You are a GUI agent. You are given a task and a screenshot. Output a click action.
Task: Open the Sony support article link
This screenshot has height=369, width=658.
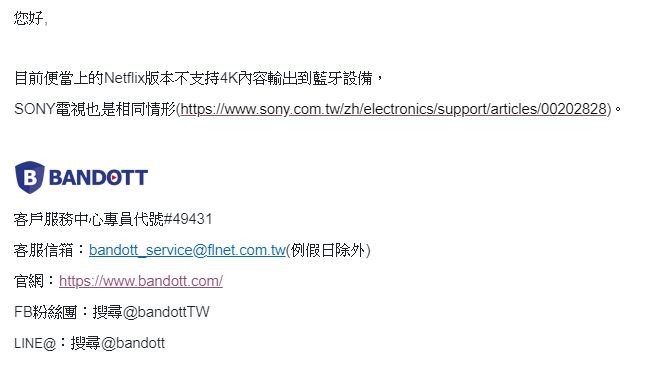click(394, 109)
